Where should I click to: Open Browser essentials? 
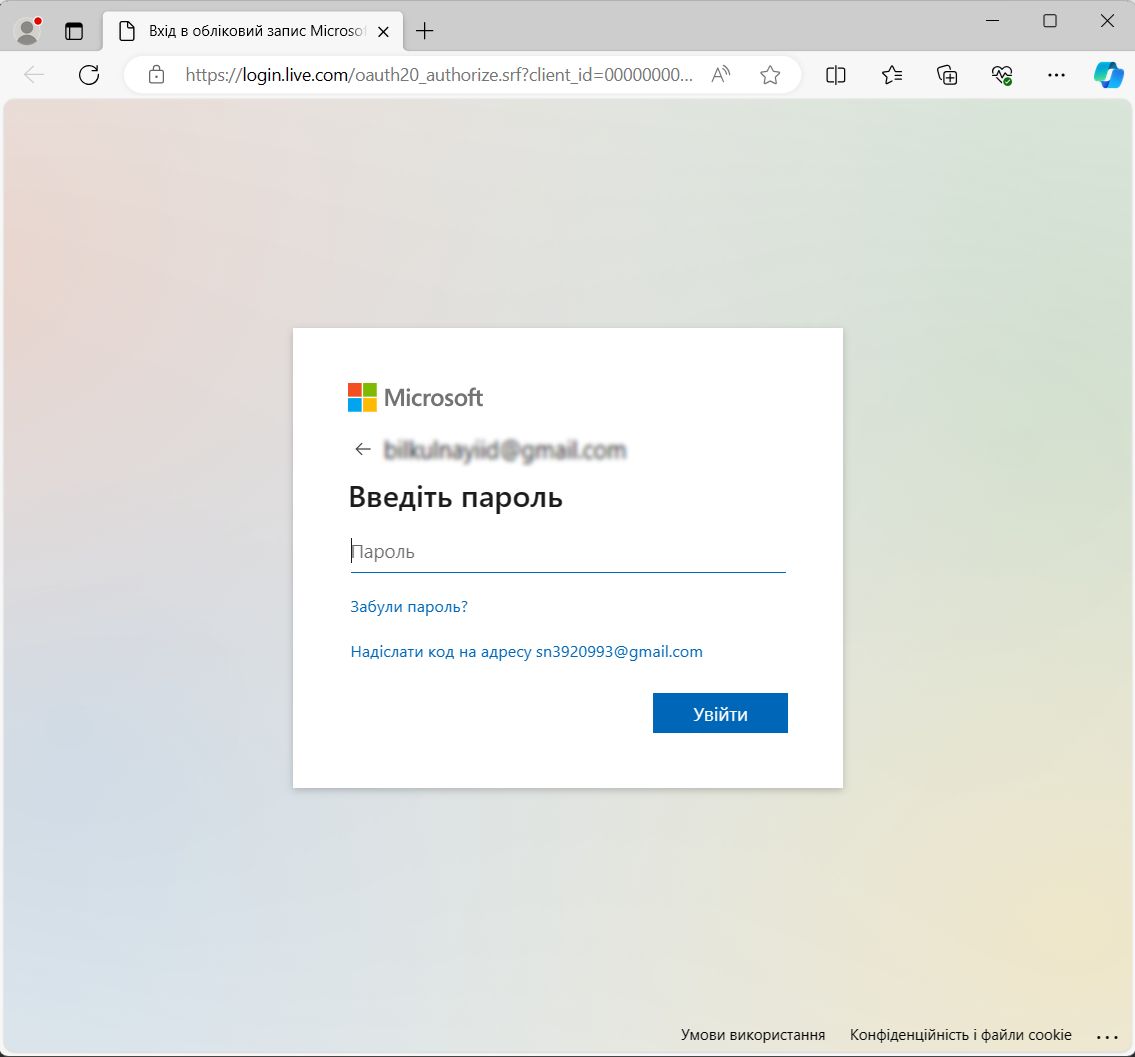[1001, 74]
